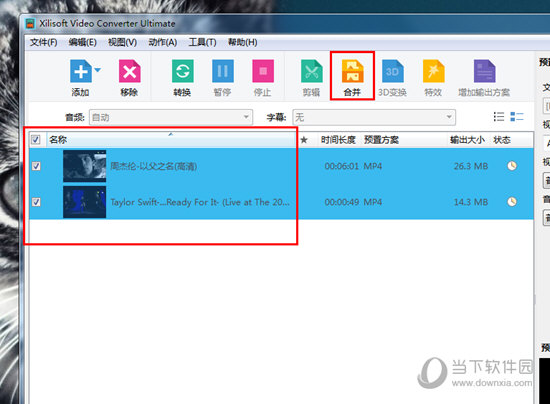Click duration 00:00:49 cell
Screen dimensions: 550x404
click(x=342, y=202)
